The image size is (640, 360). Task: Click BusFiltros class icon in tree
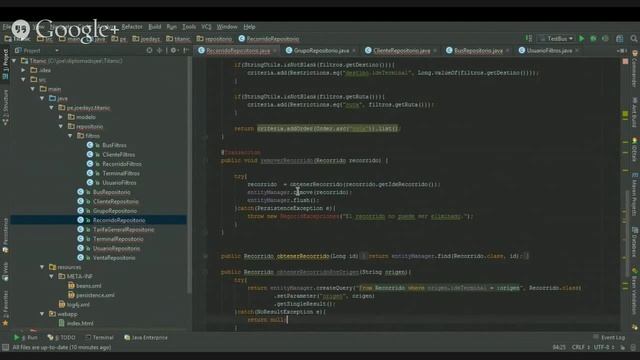coord(90,145)
